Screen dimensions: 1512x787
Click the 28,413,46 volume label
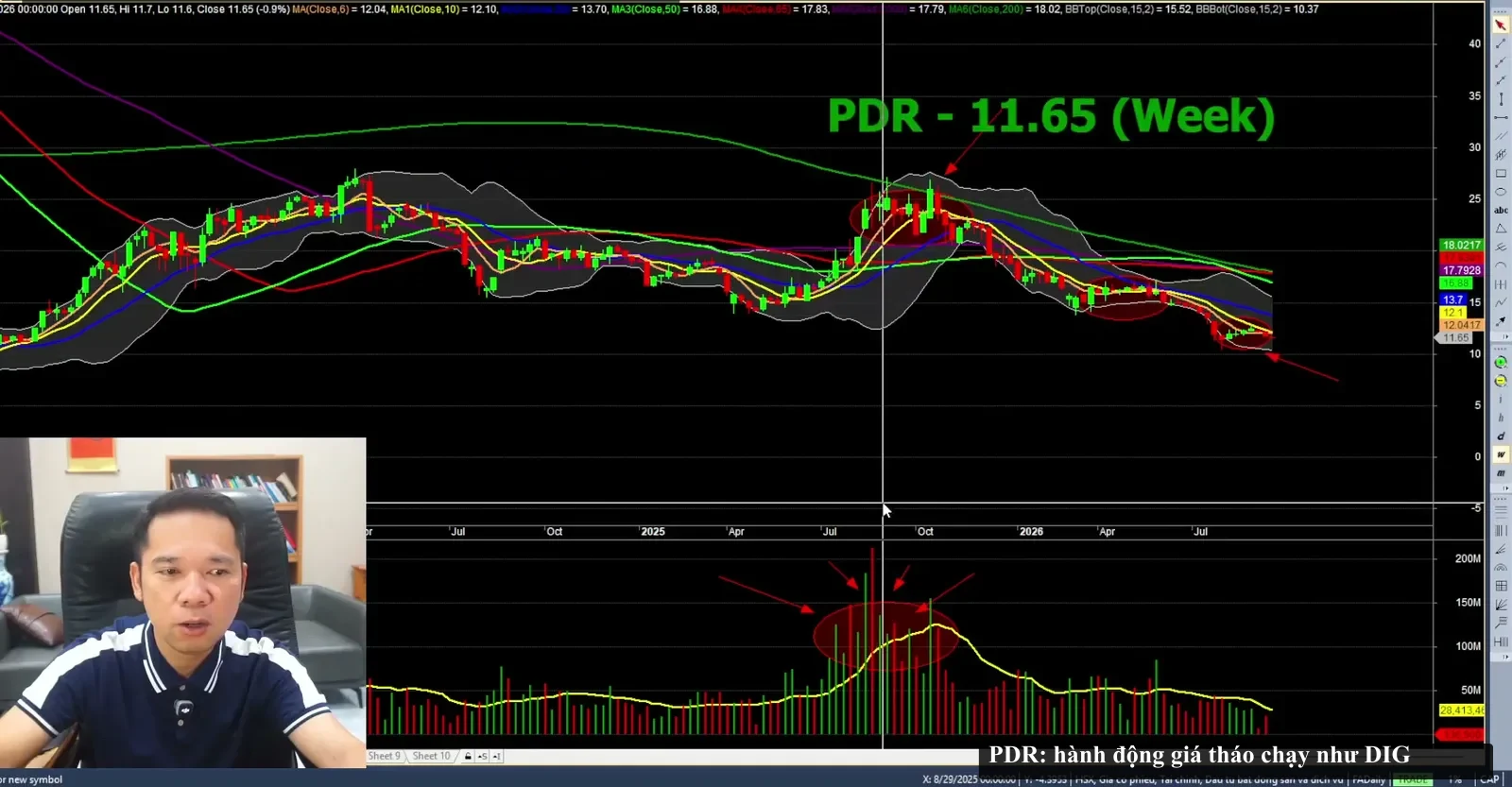(1461, 710)
